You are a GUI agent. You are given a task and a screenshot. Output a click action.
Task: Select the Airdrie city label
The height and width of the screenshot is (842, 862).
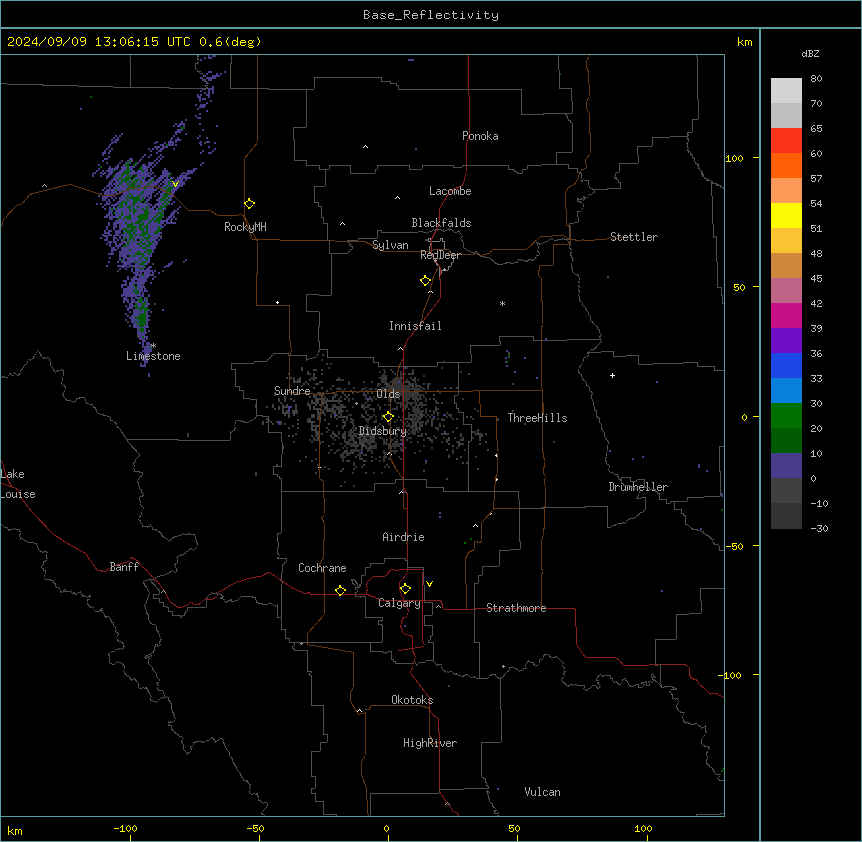(403, 537)
